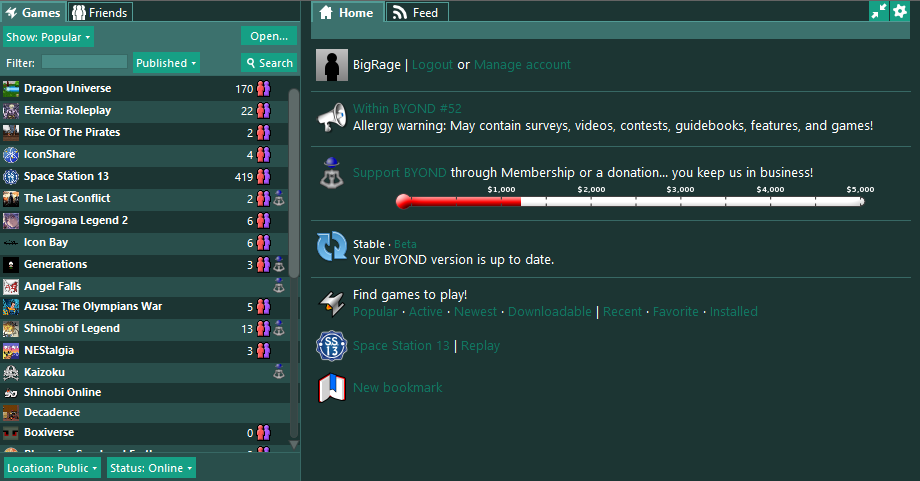Select the Icon Bay game row
Viewport: 920px width, 481px height.
click(x=144, y=243)
